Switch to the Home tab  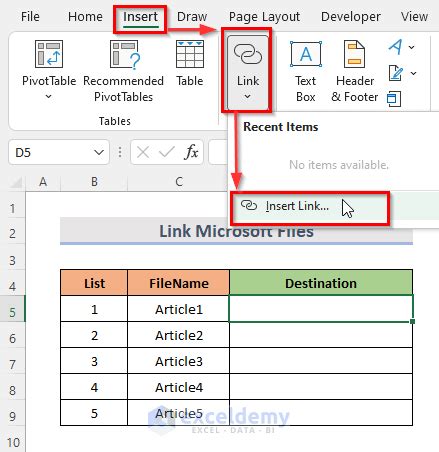[x=85, y=16]
